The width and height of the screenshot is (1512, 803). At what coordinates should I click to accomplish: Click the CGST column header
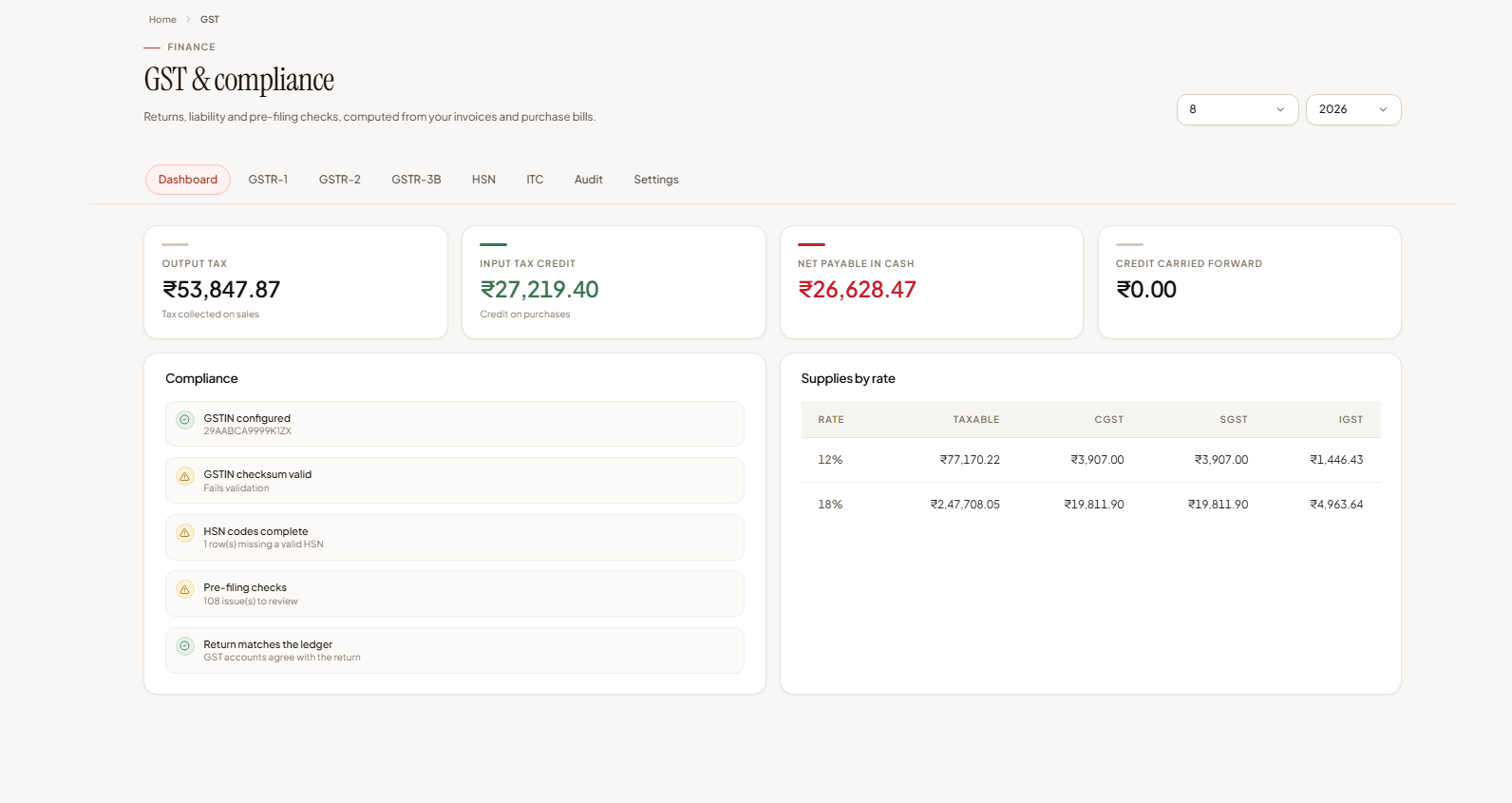coord(1109,420)
